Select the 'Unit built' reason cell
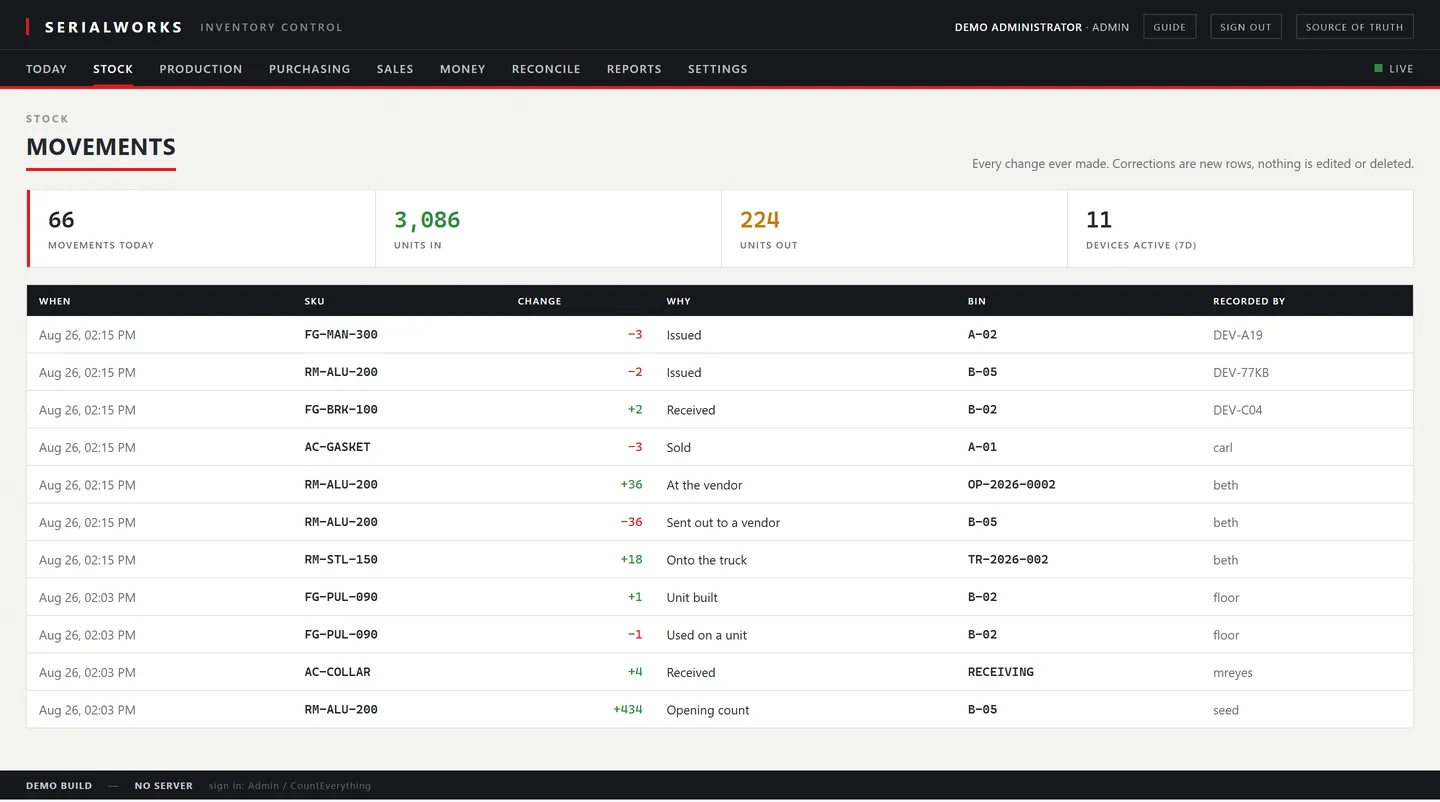Screen dimensions: 1440x802 [x=692, y=598]
